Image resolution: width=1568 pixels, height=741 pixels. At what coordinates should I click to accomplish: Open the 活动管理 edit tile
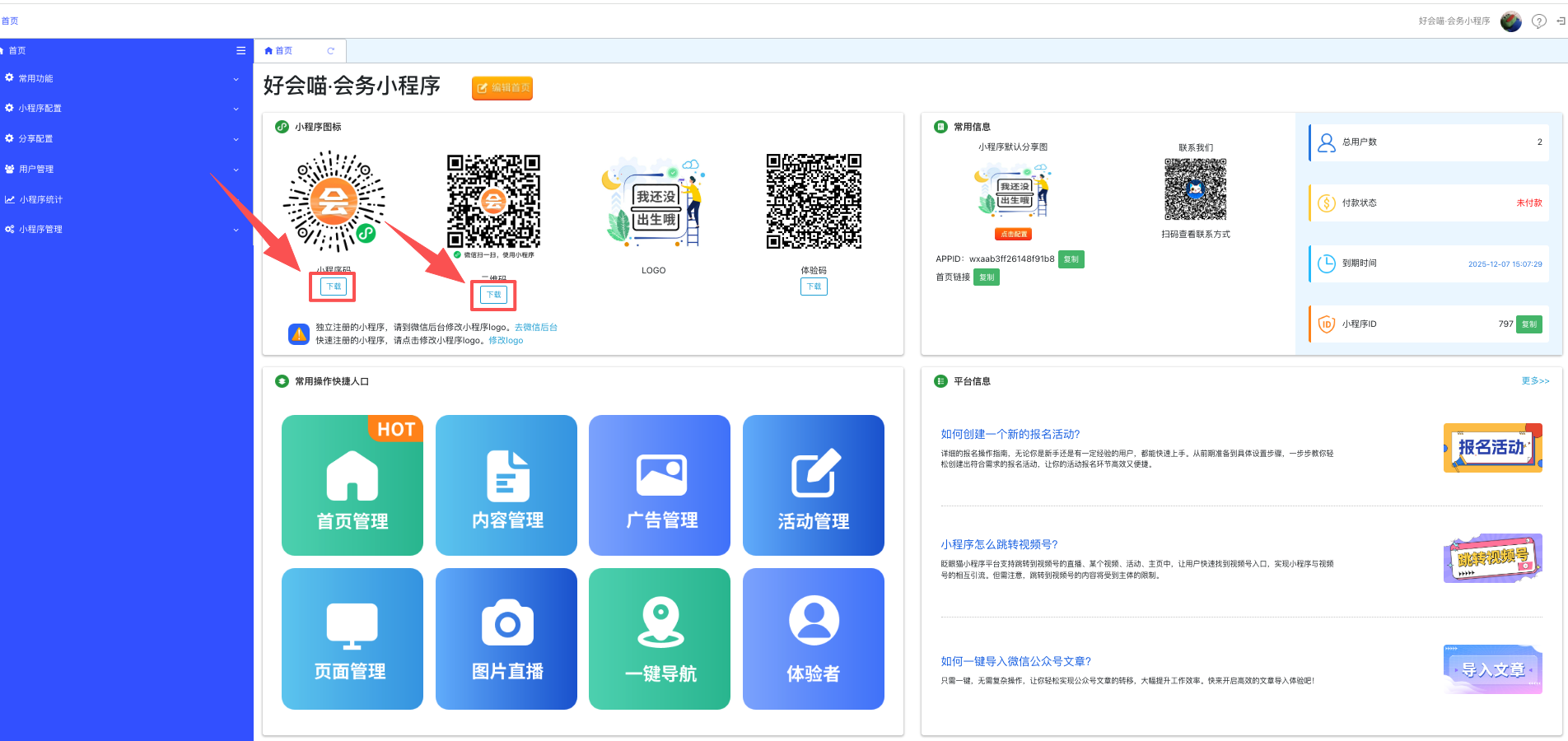813,485
